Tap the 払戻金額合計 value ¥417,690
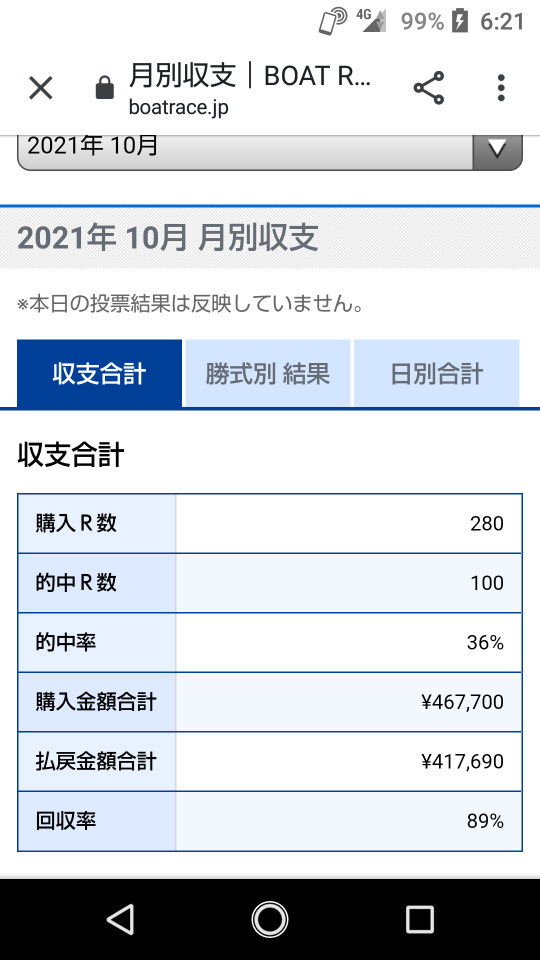 tap(462, 761)
